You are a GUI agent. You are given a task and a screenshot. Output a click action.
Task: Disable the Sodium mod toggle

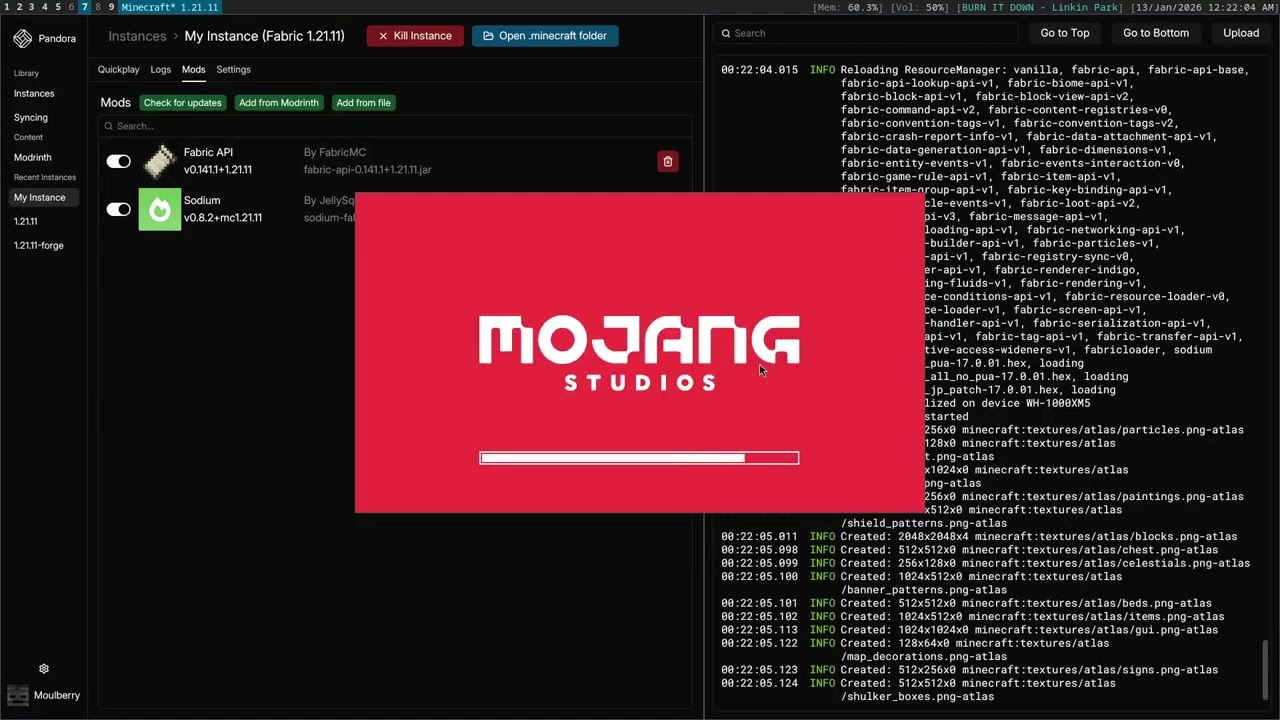click(119, 209)
